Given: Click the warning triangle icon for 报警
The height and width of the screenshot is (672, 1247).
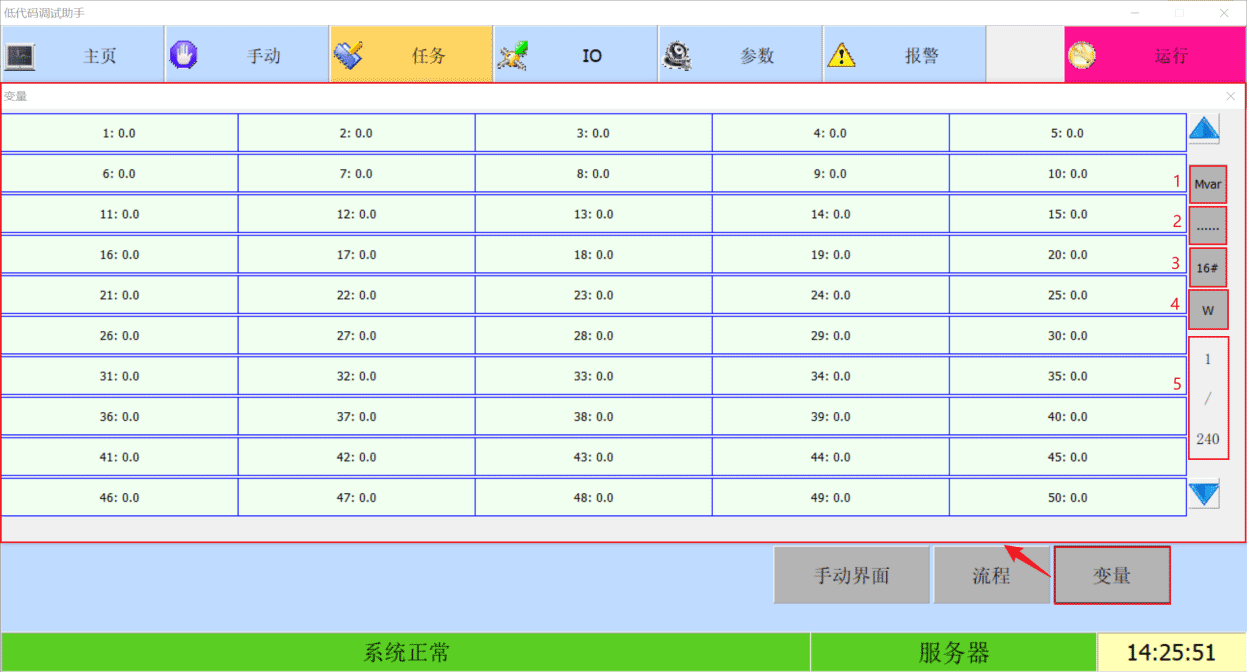Looking at the screenshot, I should [841, 55].
